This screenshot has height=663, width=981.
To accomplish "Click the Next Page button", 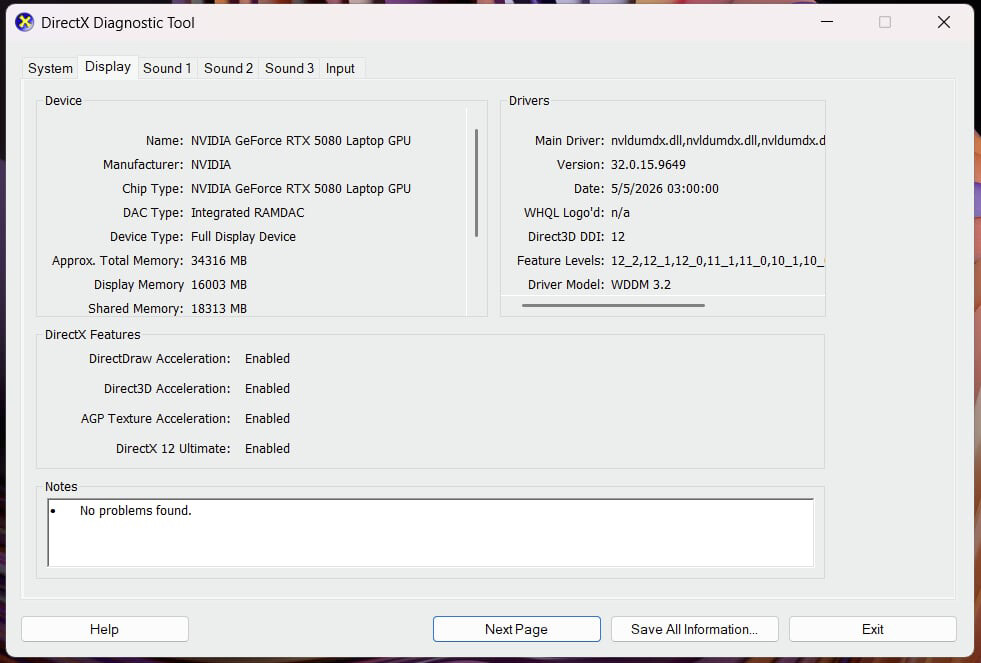I will pos(517,629).
